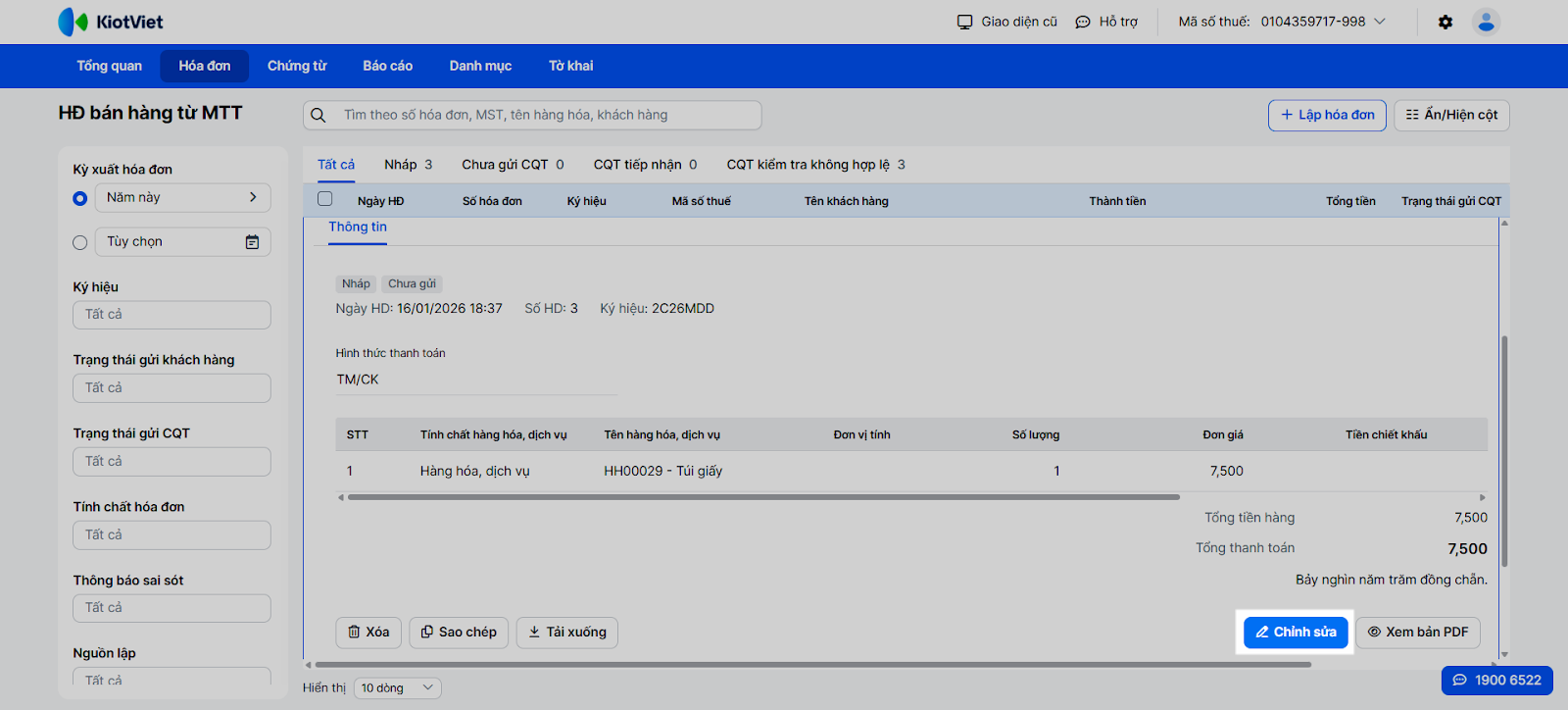This screenshot has width=1568, height=710.
Task: Open the user profile avatar
Action: (1486, 22)
